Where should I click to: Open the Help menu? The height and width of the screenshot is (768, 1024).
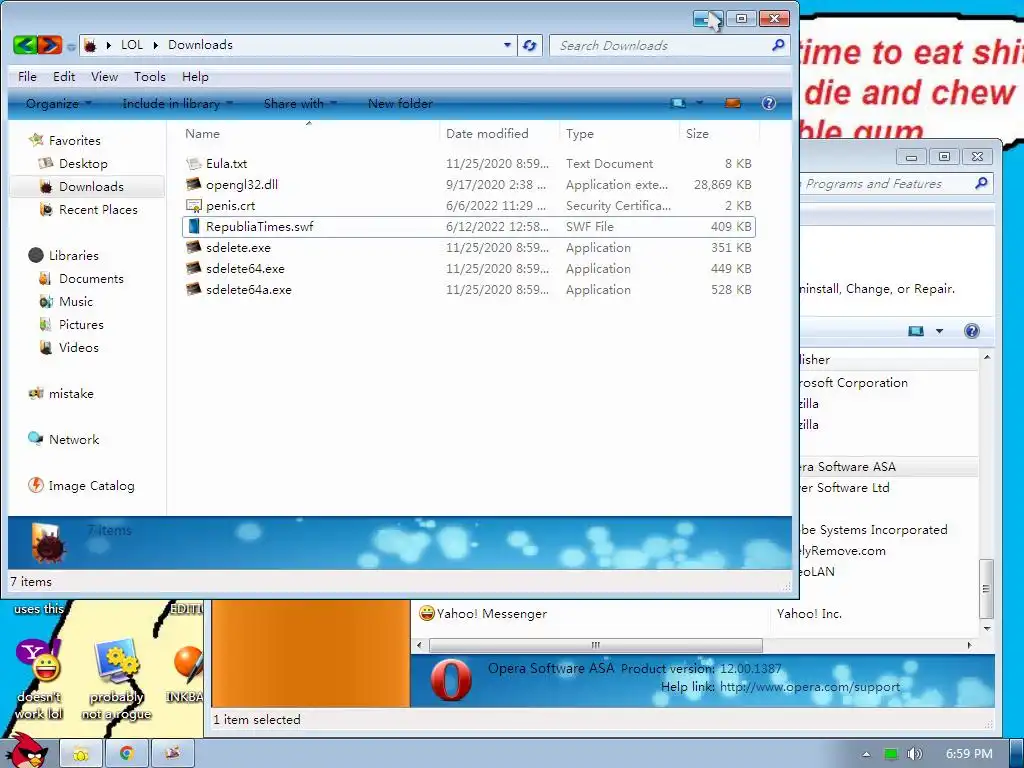pos(195,77)
